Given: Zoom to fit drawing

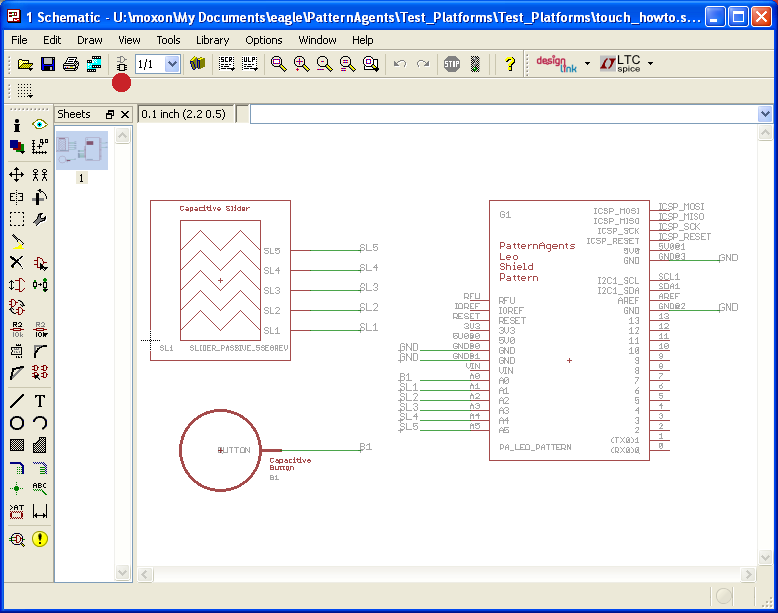Looking at the screenshot, I should [x=278, y=64].
